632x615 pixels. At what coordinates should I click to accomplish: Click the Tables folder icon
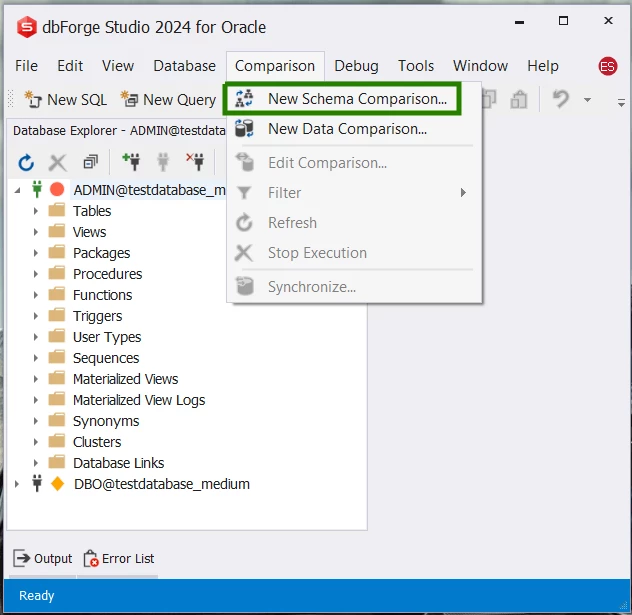coord(57,210)
